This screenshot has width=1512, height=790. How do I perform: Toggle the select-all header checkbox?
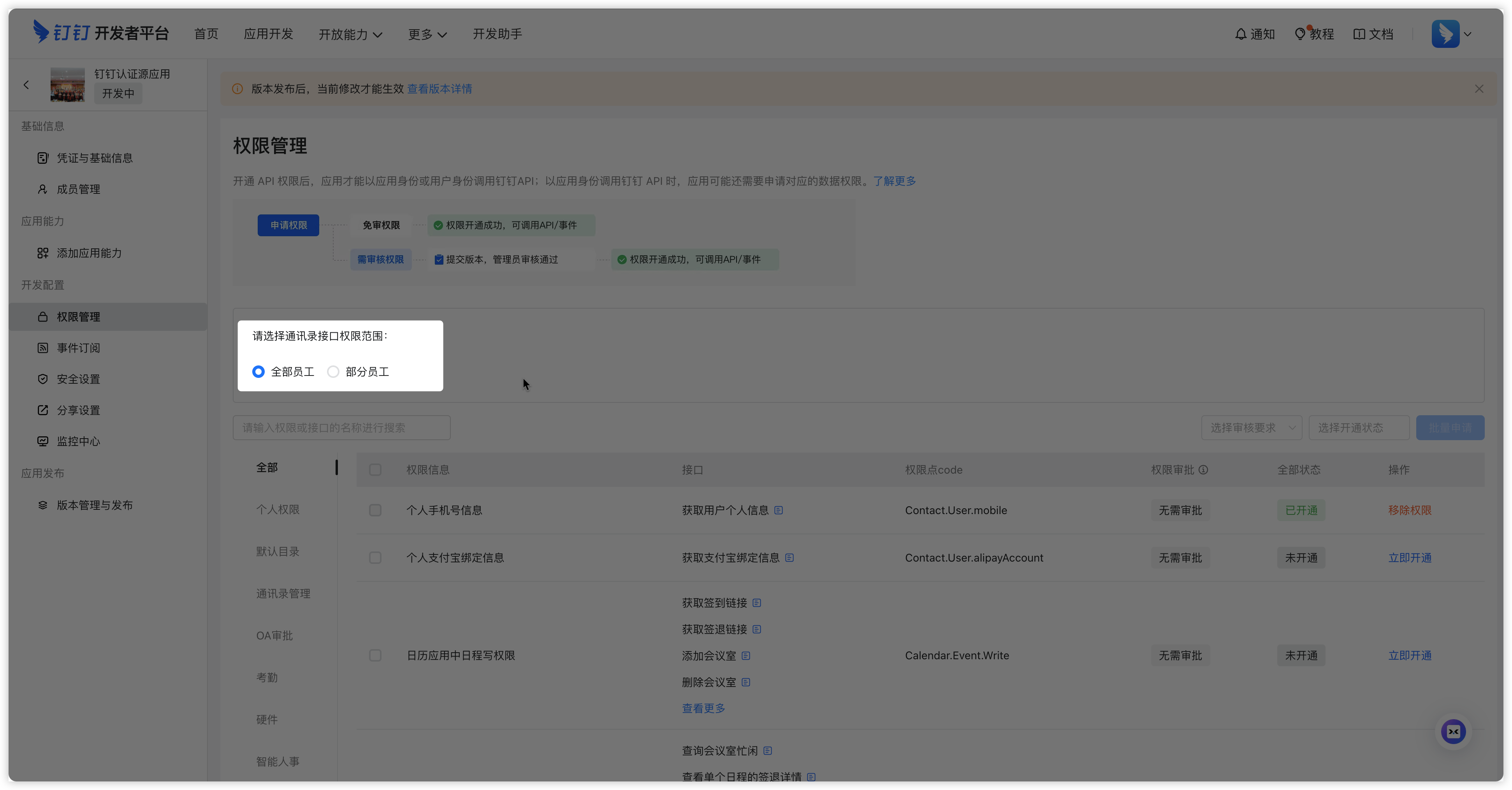375,470
